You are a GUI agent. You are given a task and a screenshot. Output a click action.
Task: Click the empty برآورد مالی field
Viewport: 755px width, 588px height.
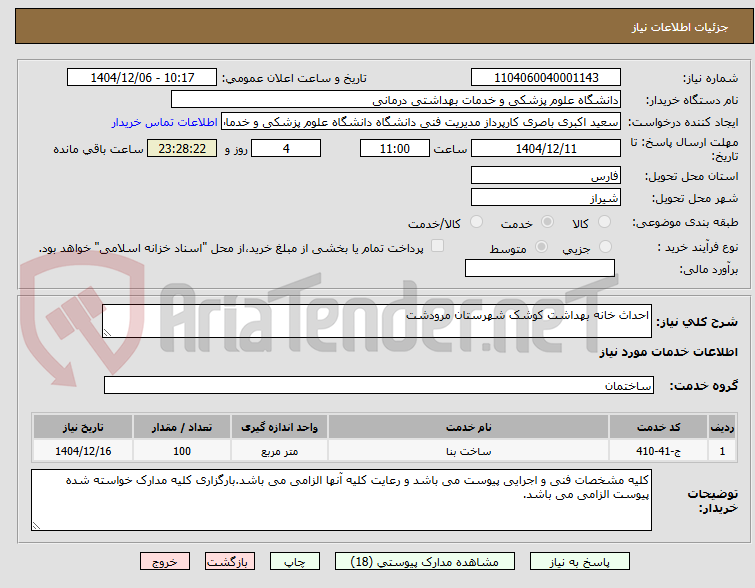540,268
